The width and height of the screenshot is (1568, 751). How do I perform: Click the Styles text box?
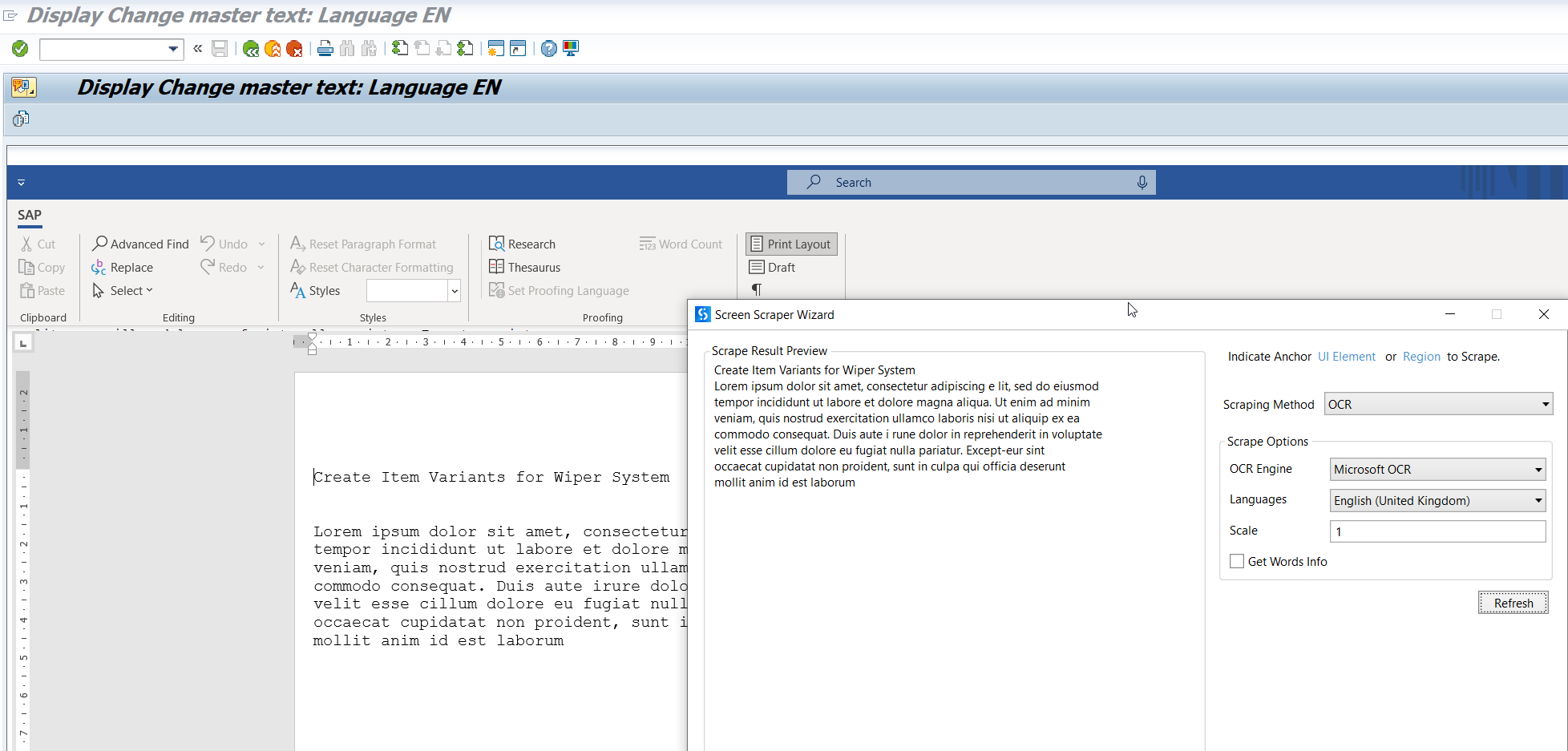(407, 290)
